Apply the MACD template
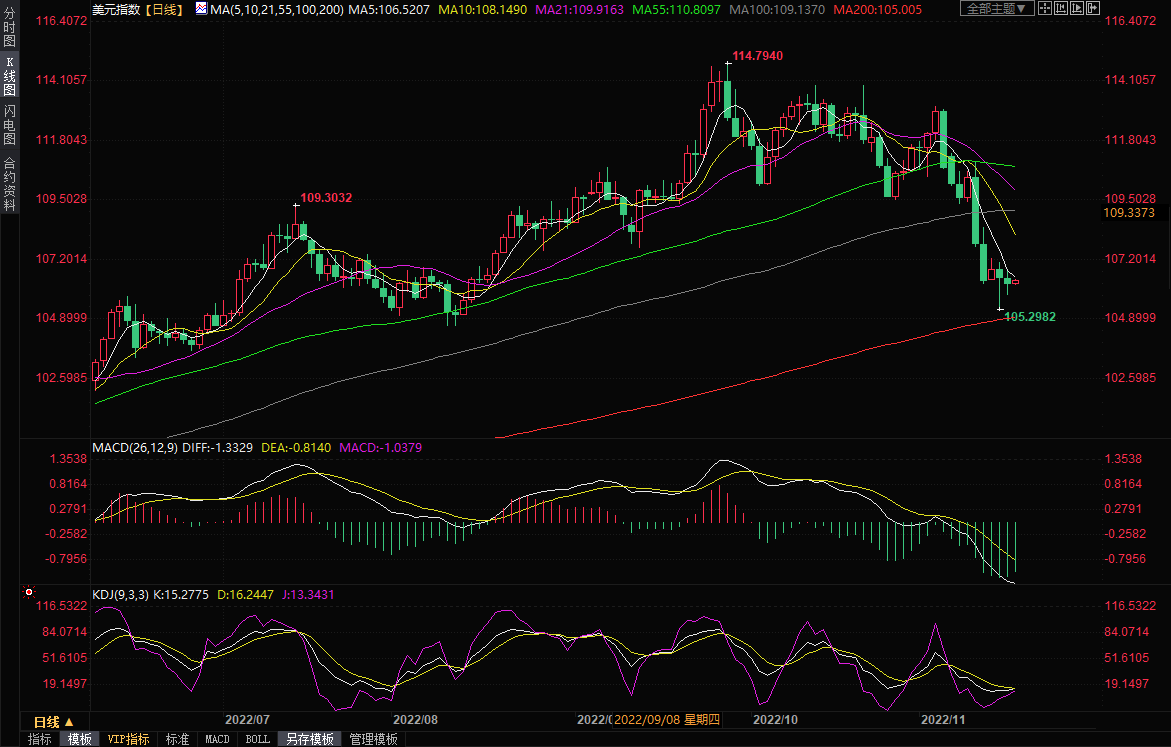The height and width of the screenshot is (747, 1171). [x=217, y=739]
